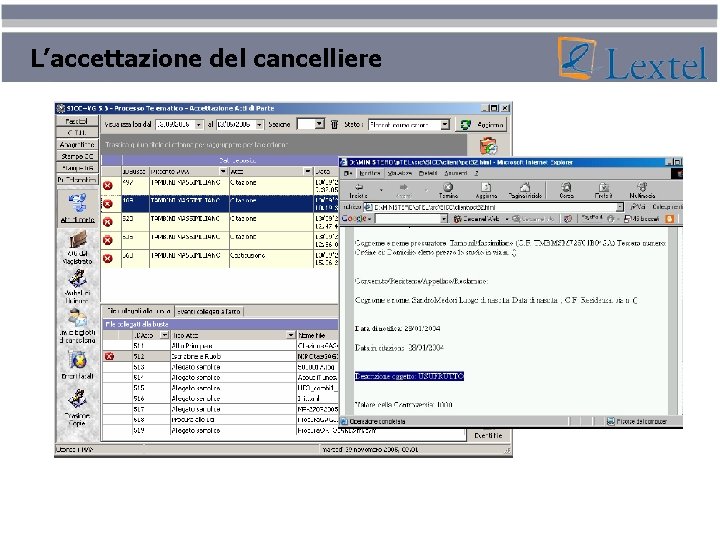The width and height of the screenshot is (720, 540).
Task: Open the Atto column filter dropdown arrow
Action: [308, 171]
